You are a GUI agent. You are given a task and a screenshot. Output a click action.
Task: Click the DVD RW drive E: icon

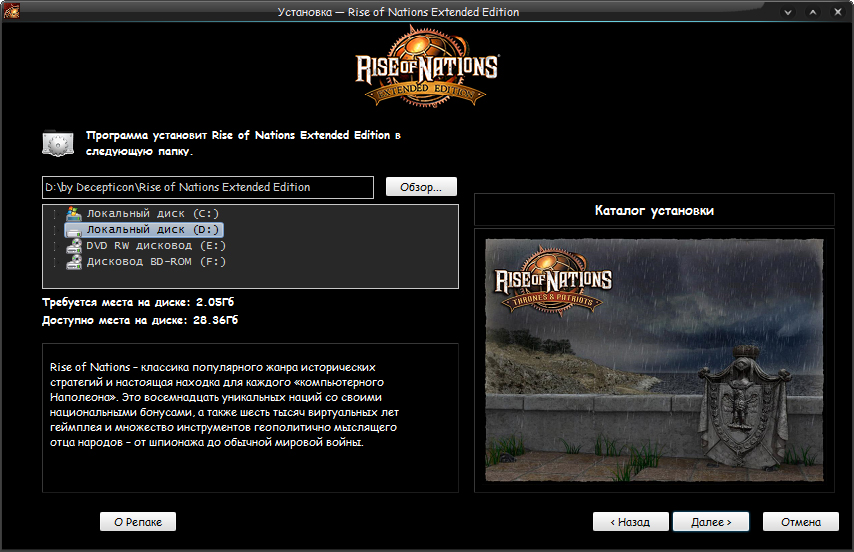(x=73, y=246)
